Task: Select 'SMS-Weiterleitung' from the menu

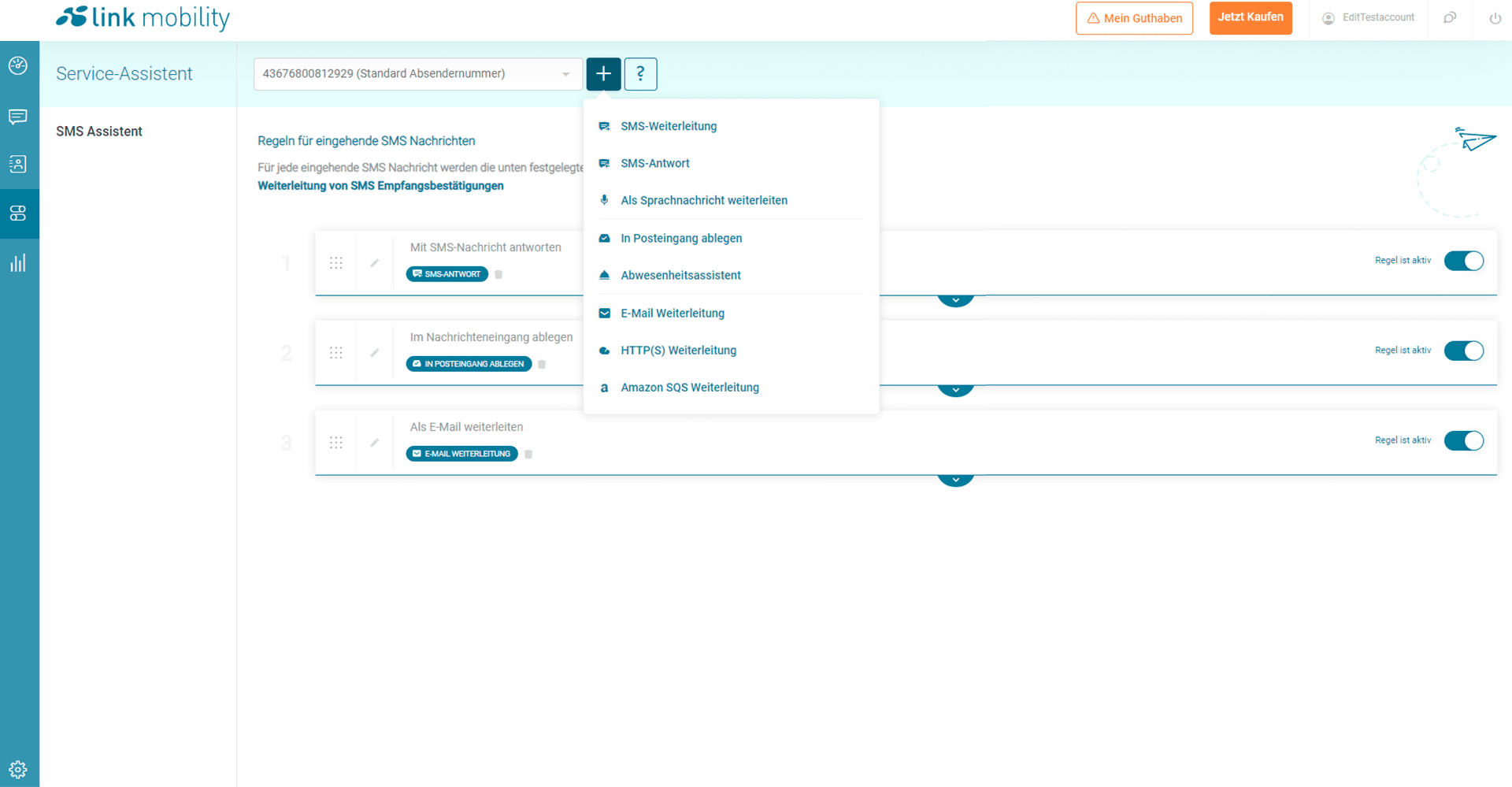Action: (668, 126)
